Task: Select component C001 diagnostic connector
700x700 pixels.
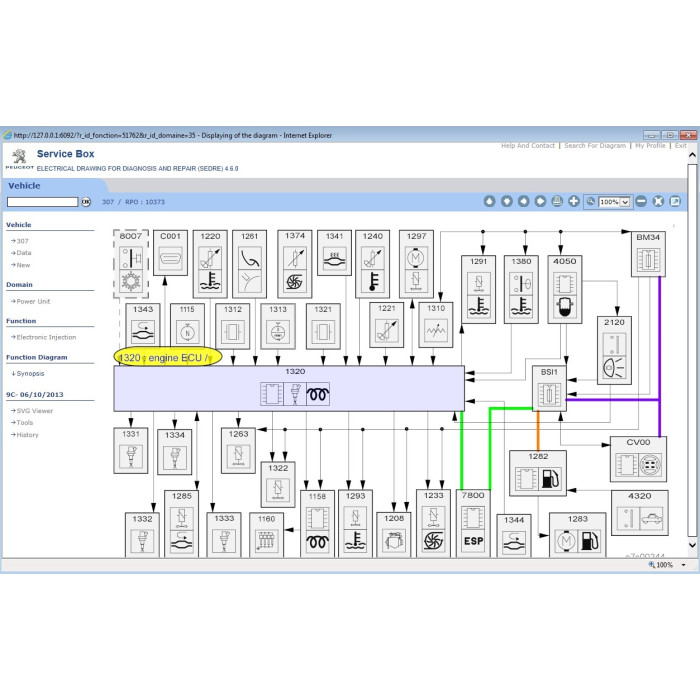Action: point(170,253)
